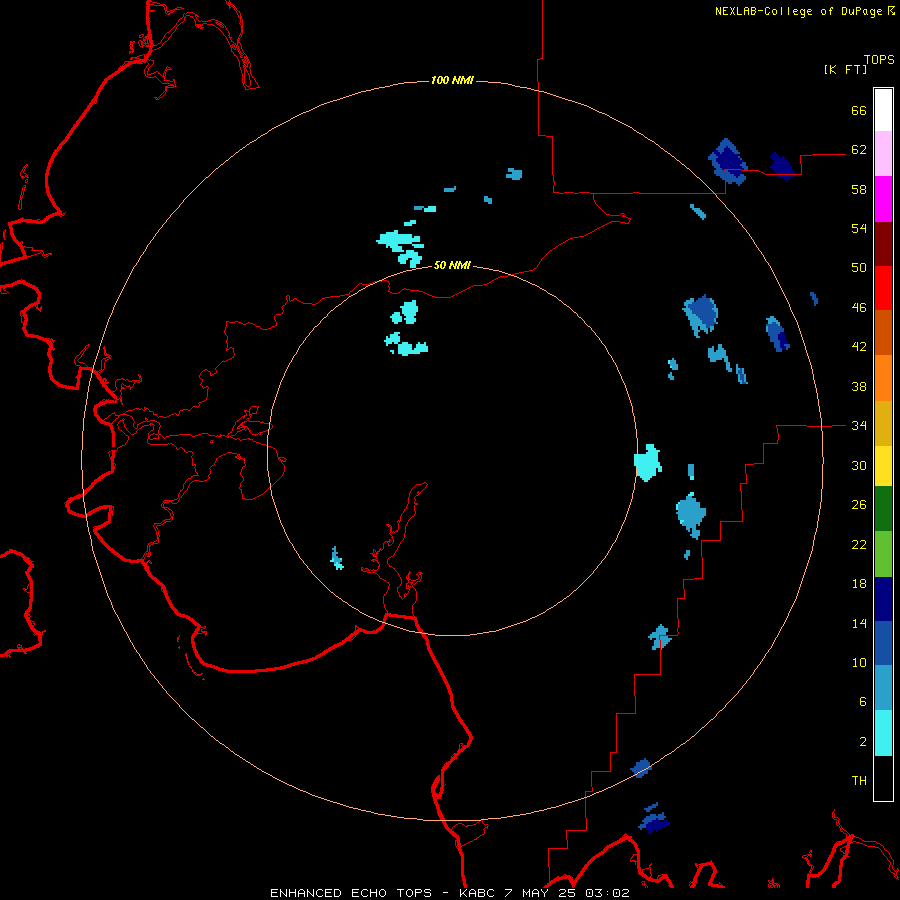Click the "38" scale value
This screenshot has width=900, height=900.
[859, 387]
